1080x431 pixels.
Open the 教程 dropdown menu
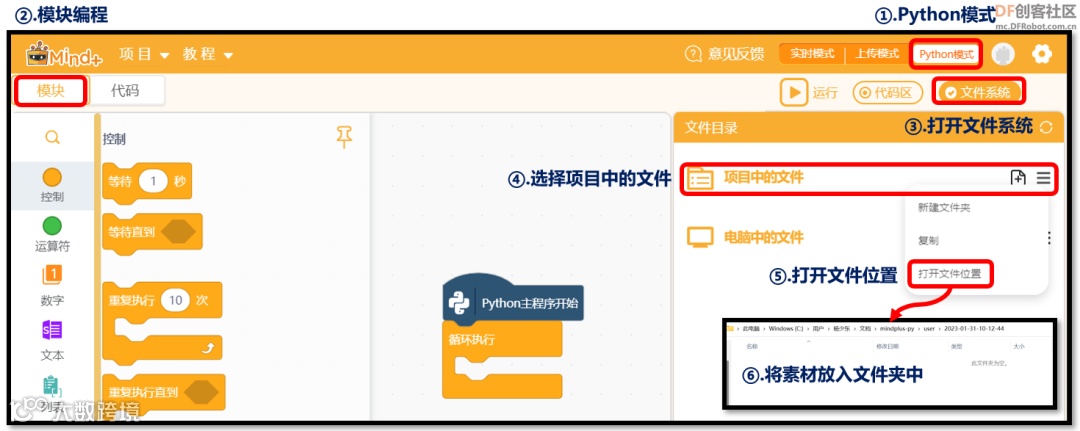(208, 54)
